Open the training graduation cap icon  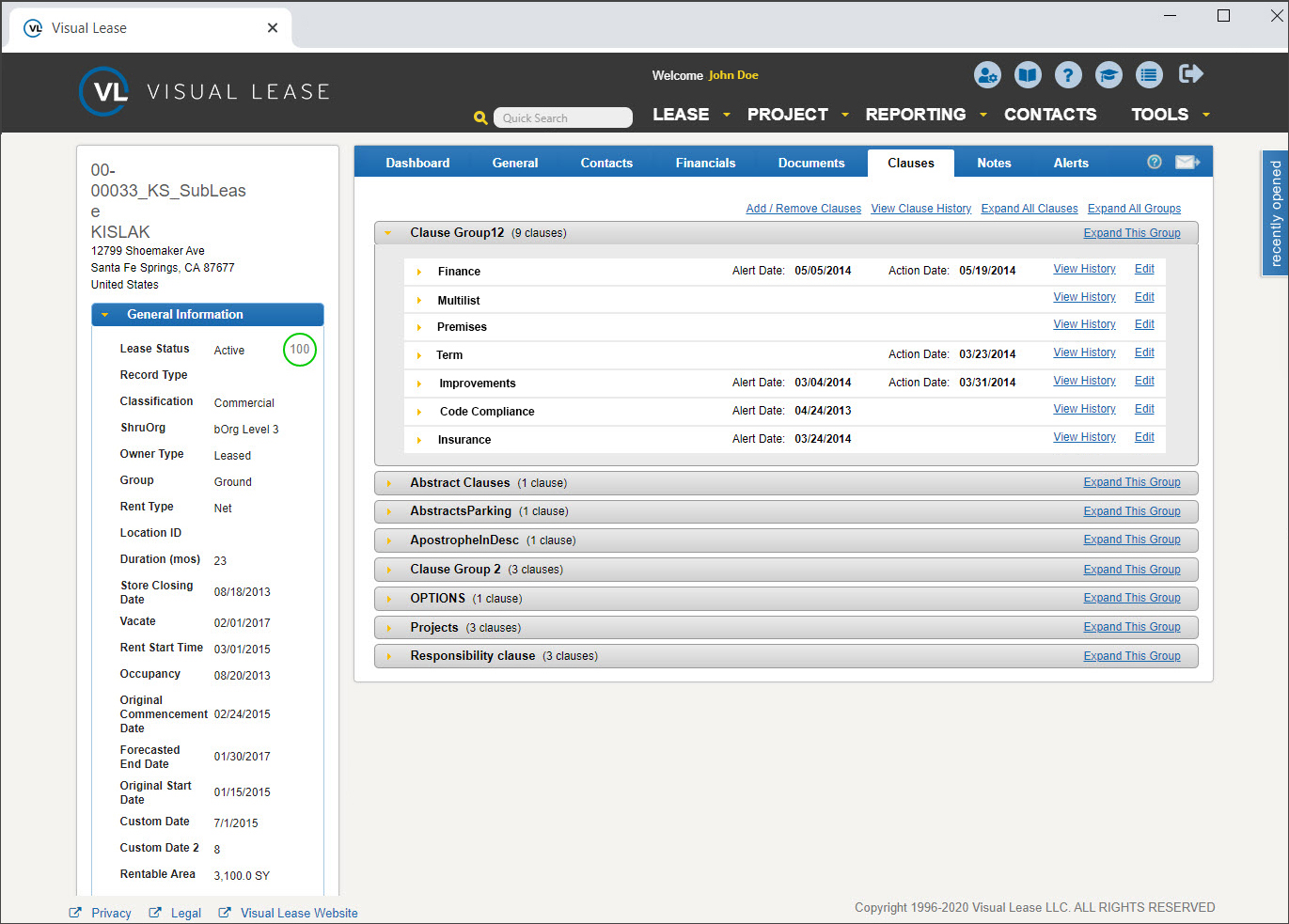(x=1108, y=75)
